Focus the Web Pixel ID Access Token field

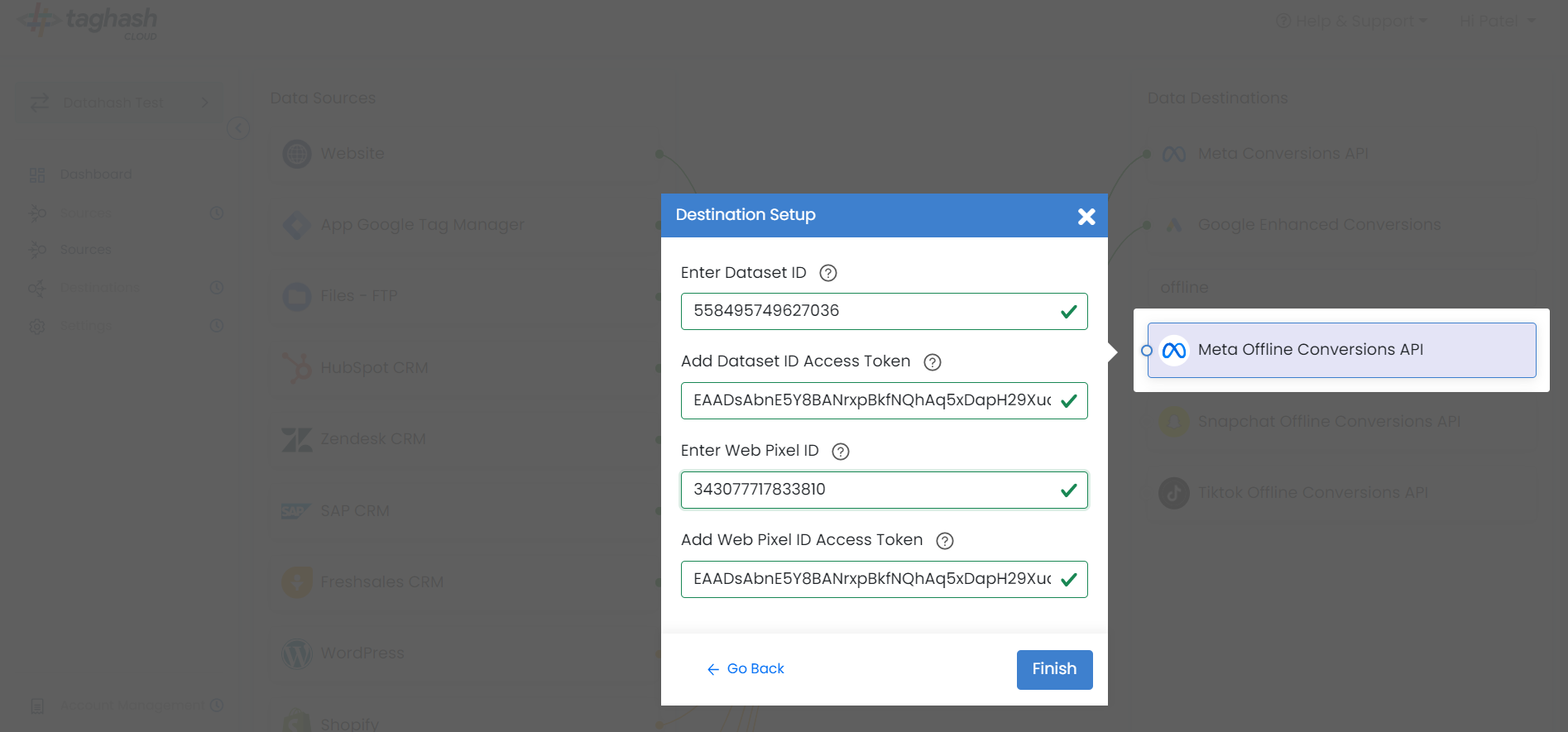pyautogui.click(x=884, y=579)
